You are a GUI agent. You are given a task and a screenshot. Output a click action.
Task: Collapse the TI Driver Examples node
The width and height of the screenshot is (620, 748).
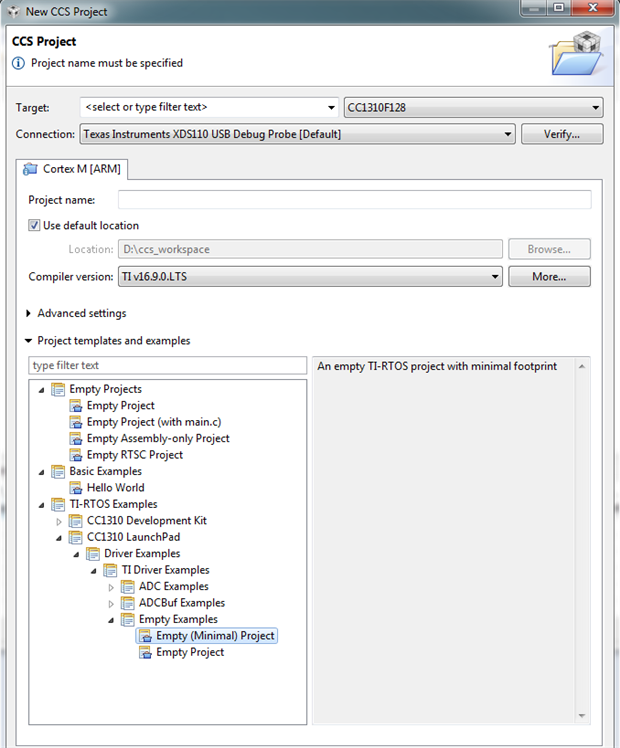point(94,571)
